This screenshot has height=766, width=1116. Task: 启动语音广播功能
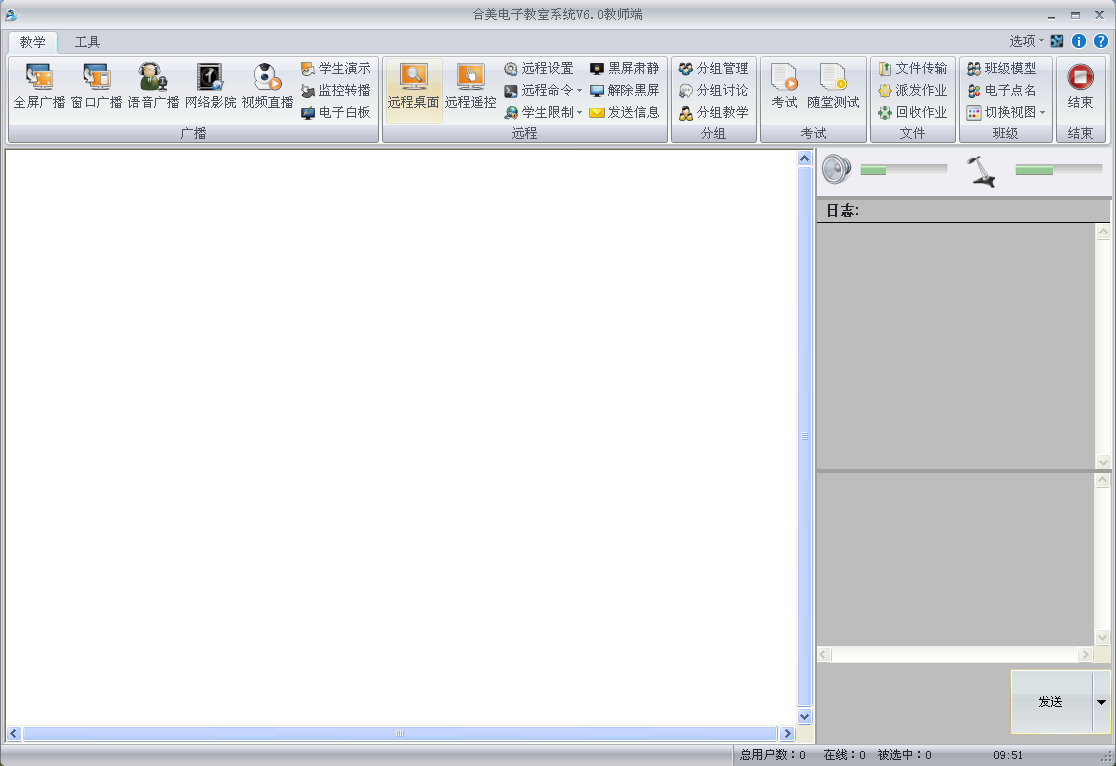click(150, 88)
